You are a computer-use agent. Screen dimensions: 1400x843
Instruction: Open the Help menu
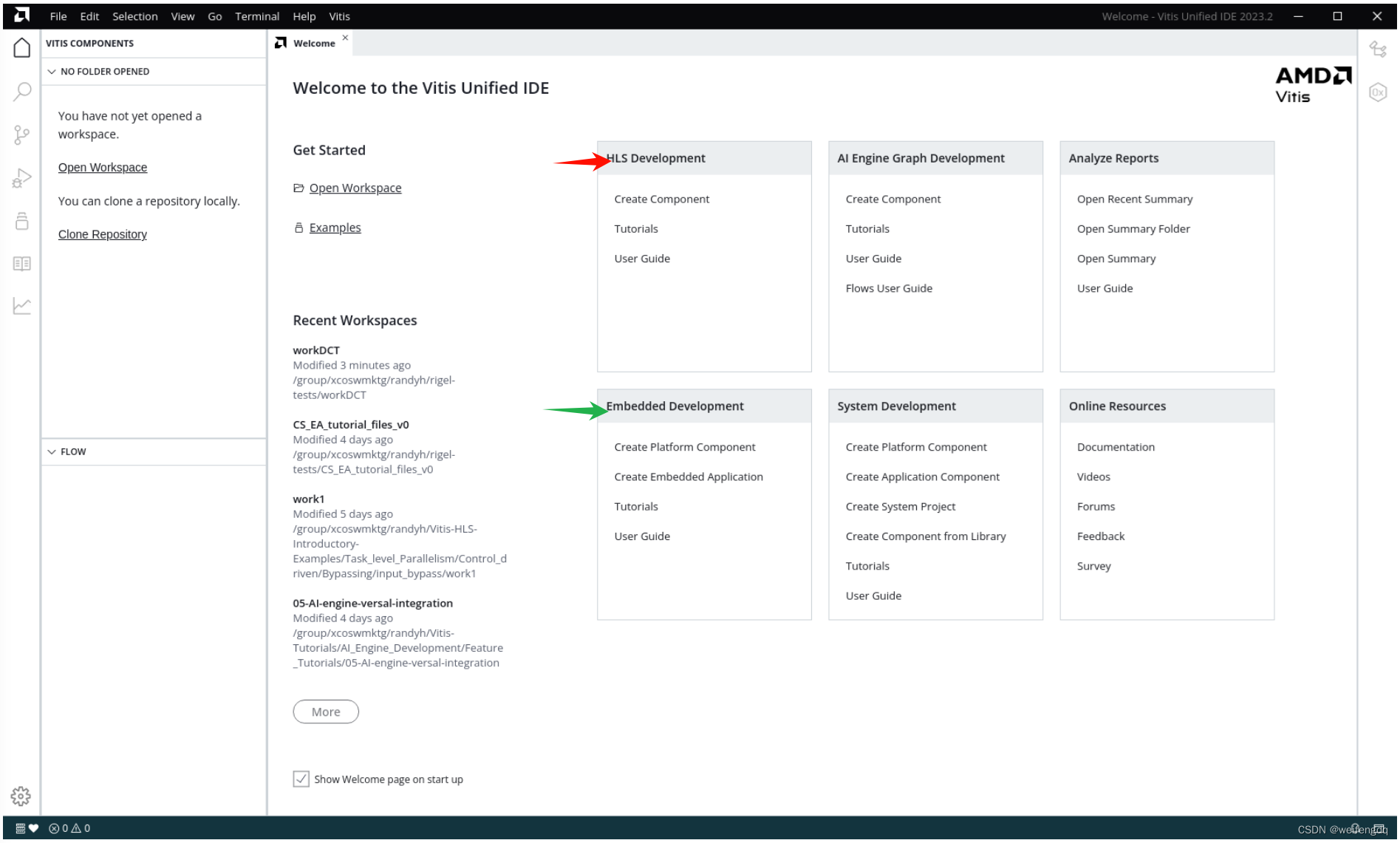click(304, 16)
